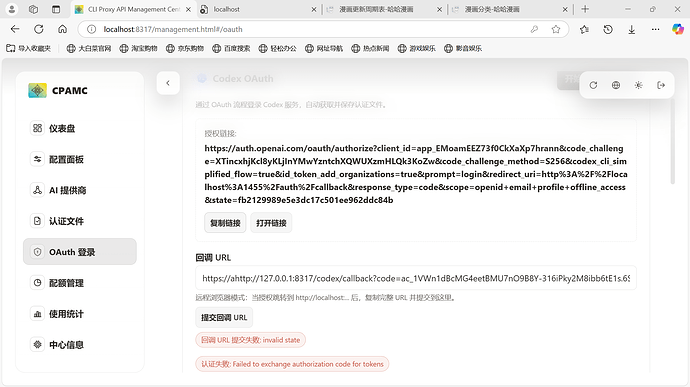Open the 游戏娱乐 bookmark
This screenshot has width=690, height=387.
click(416, 48)
